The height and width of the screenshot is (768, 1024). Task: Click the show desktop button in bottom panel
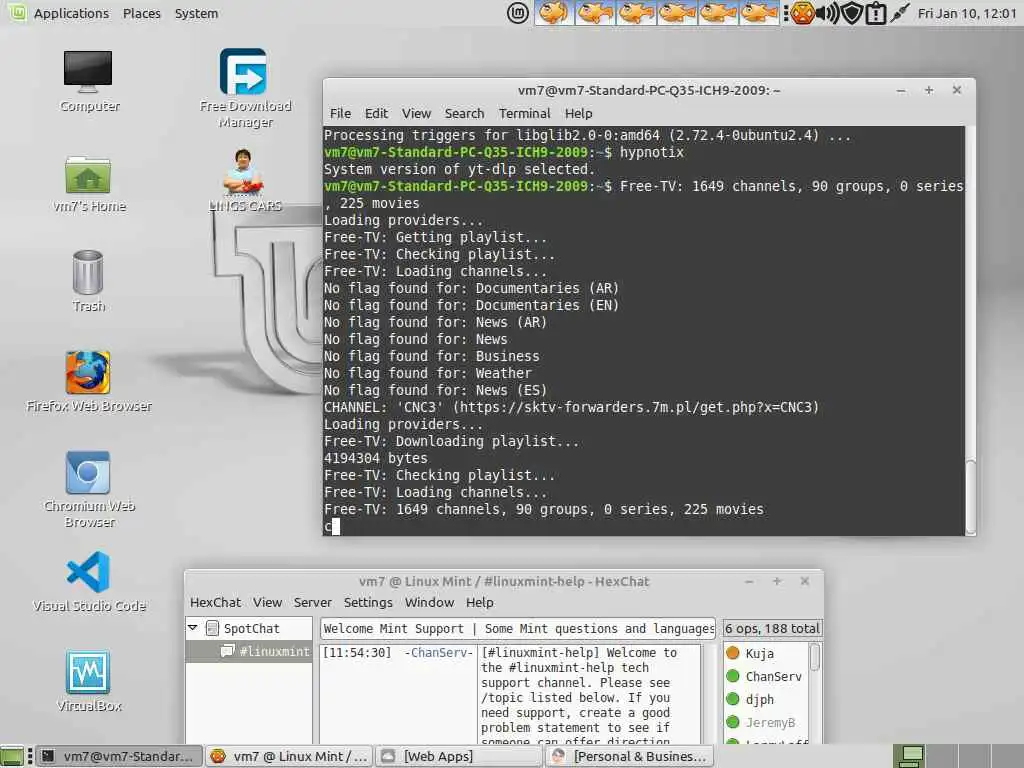[12, 756]
